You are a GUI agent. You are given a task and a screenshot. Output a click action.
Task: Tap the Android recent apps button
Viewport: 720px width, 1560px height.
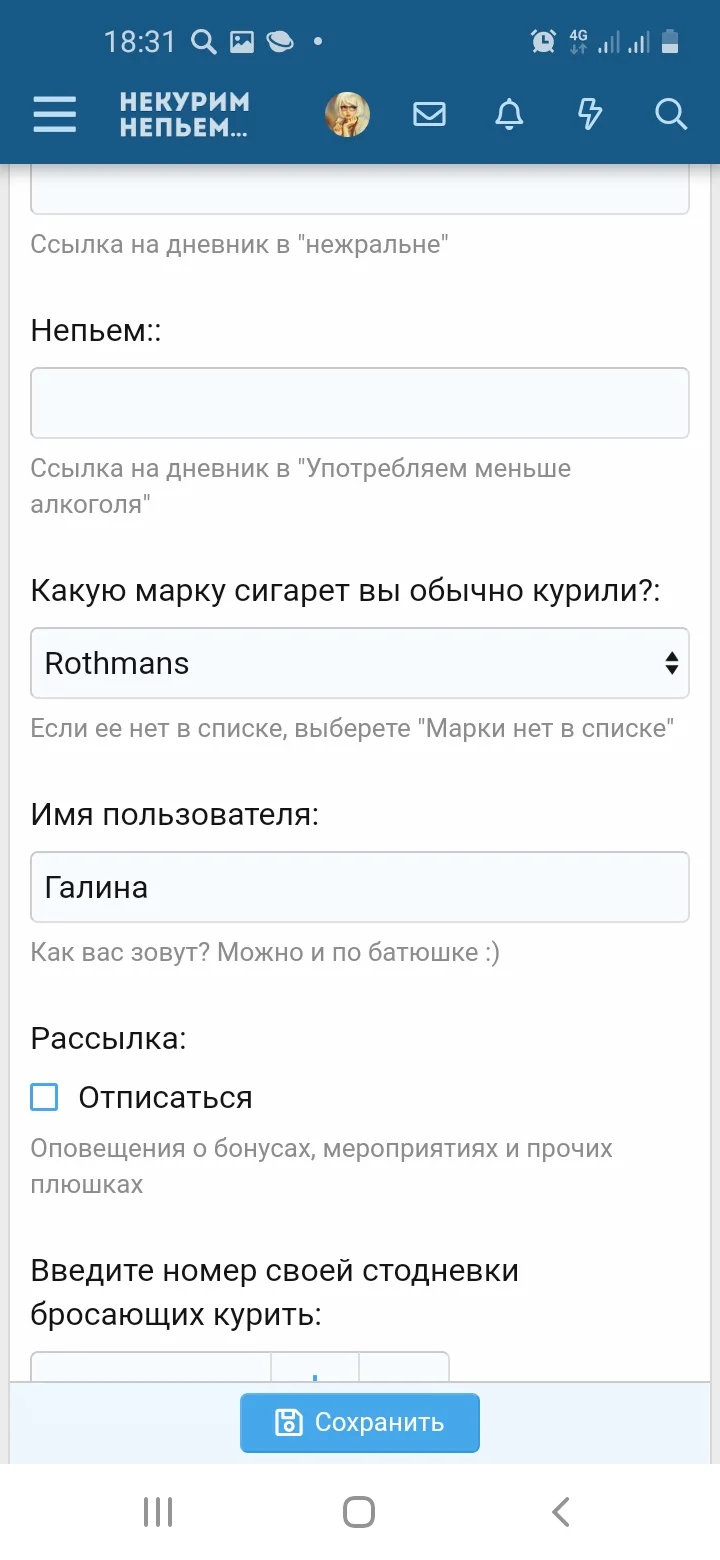157,1512
